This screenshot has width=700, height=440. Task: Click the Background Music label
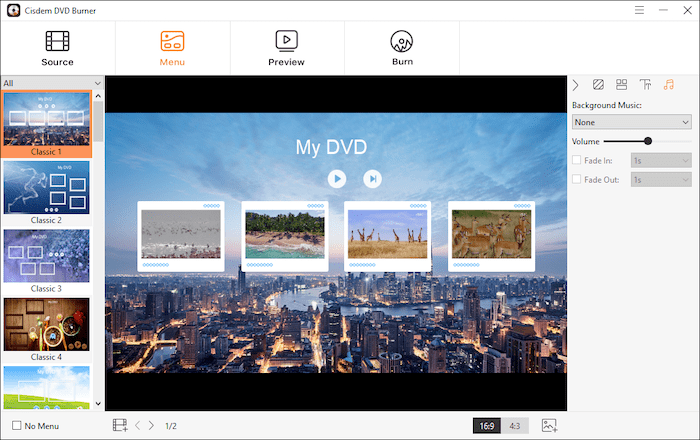[x=607, y=105]
